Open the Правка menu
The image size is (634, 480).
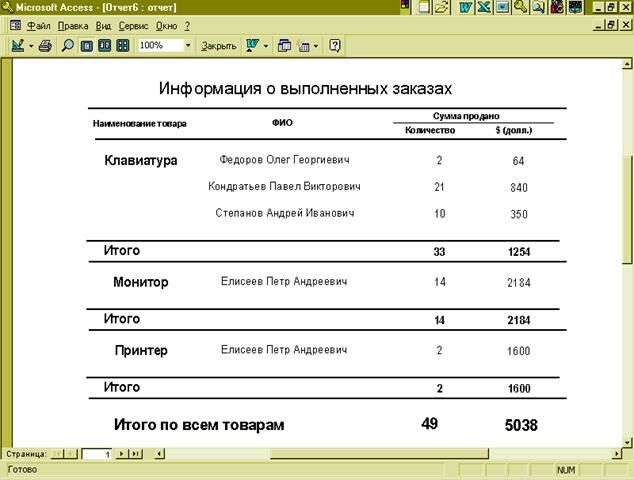[73, 26]
